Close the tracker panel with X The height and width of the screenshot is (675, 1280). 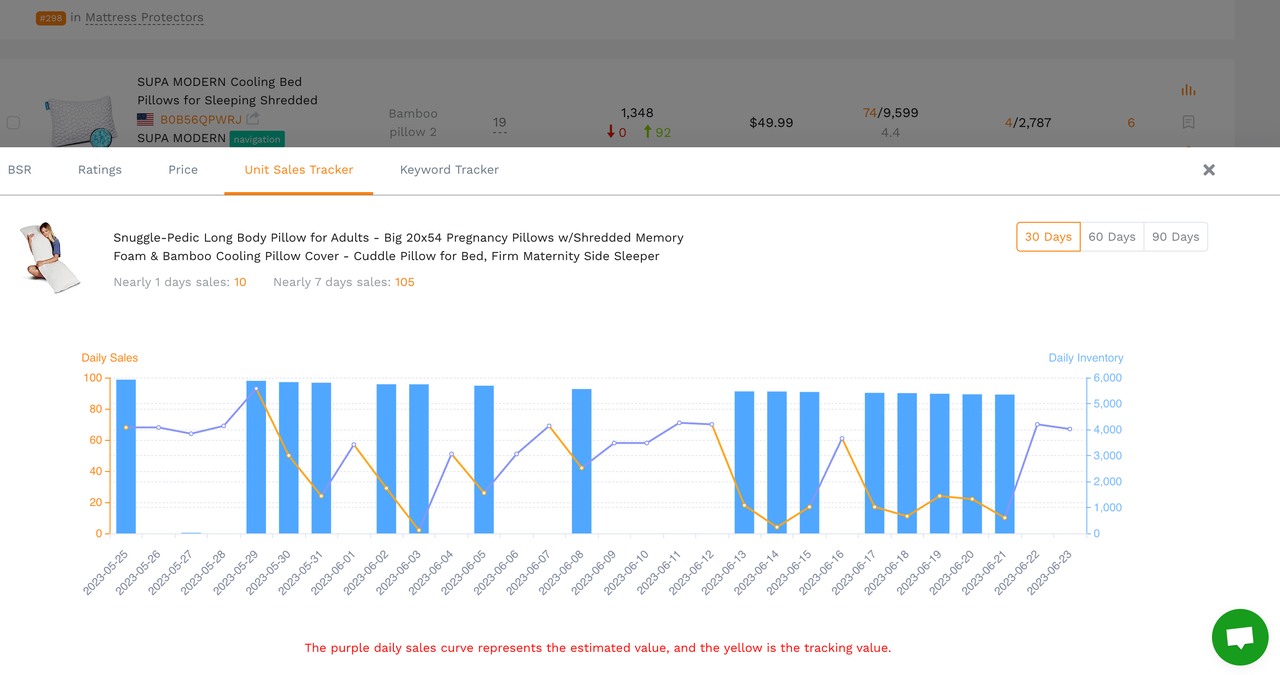point(1209,170)
